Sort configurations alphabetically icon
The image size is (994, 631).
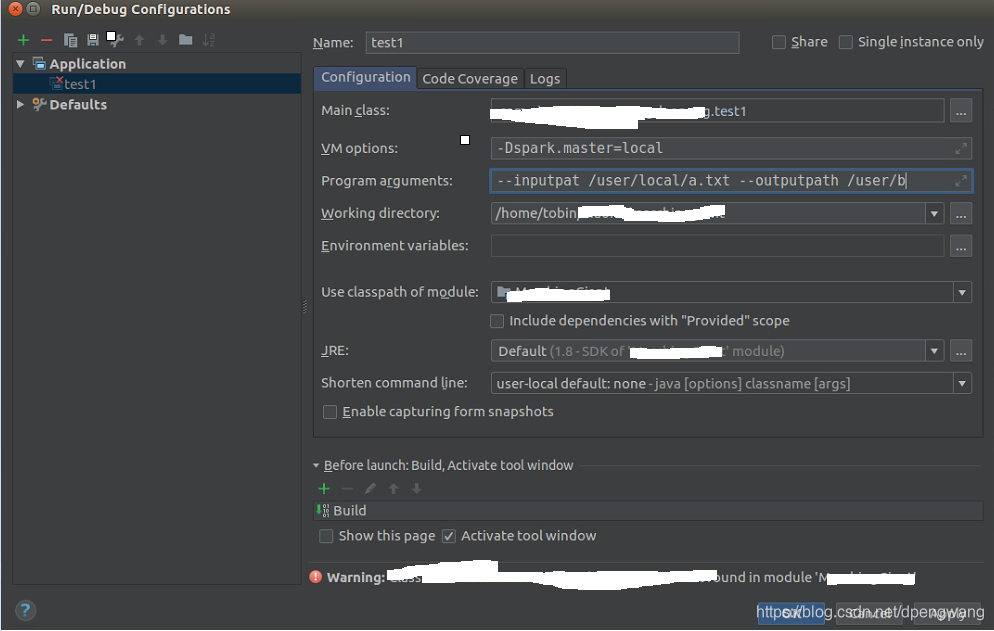209,41
